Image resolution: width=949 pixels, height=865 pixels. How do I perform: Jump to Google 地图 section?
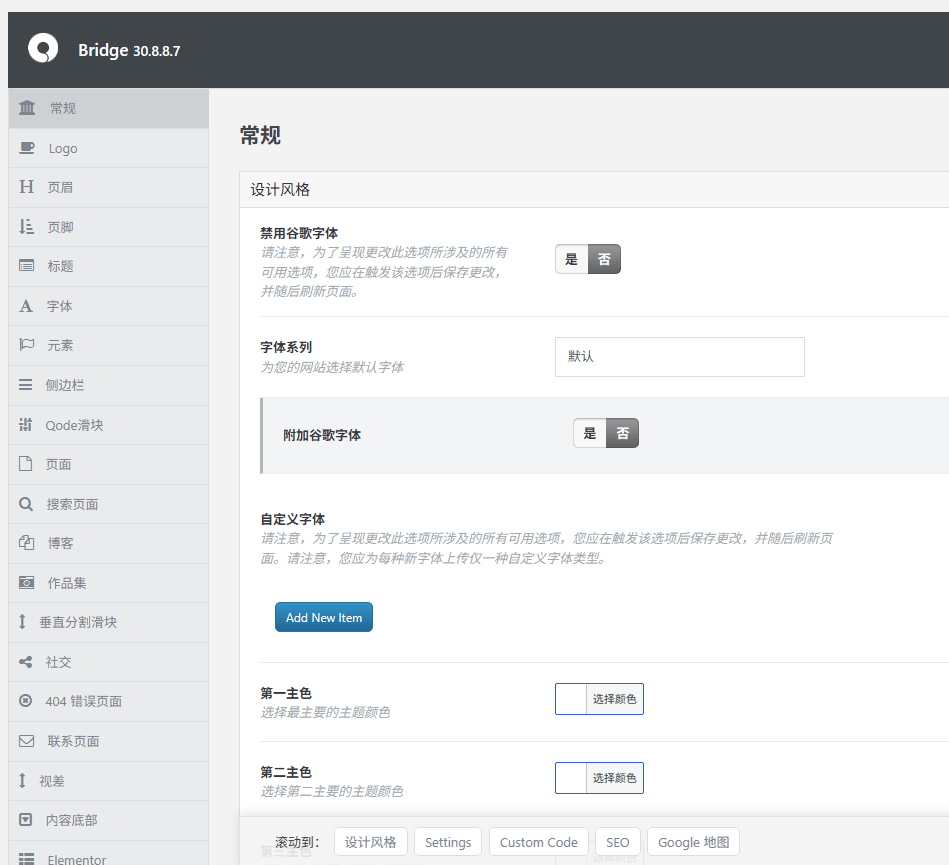click(x=694, y=842)
